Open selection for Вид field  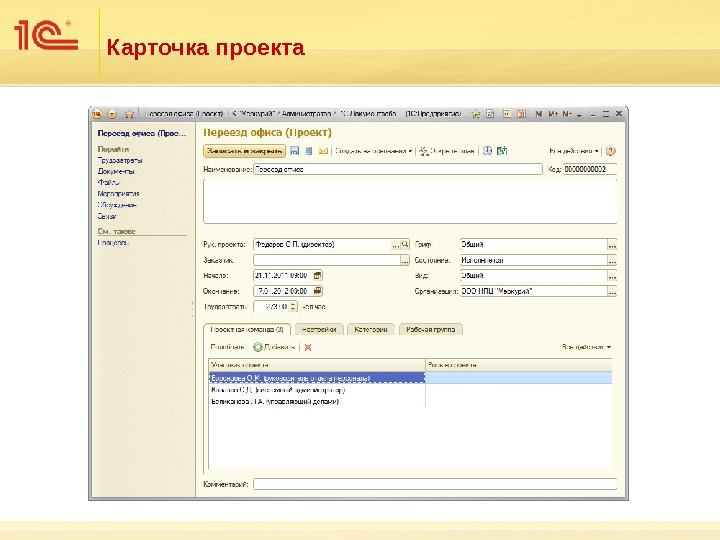pos(612,276)
